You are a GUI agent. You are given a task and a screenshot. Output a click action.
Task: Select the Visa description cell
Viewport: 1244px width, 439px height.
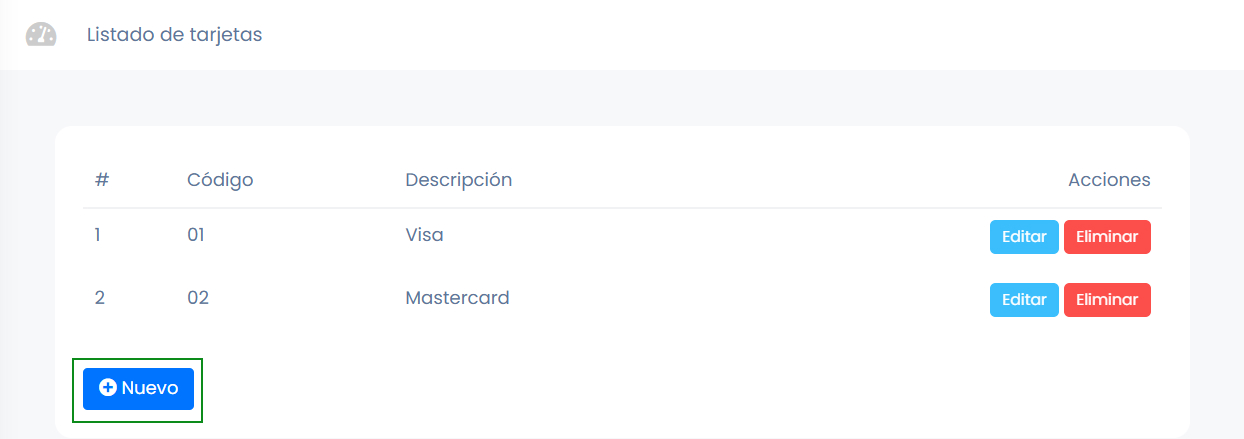coord(424,236)
